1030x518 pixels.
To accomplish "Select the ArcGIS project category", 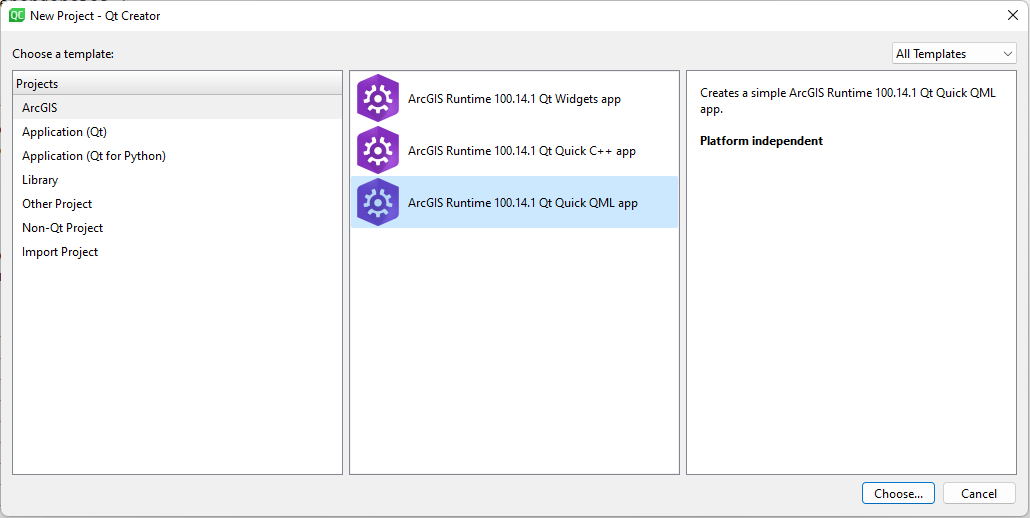I will 177,108.
